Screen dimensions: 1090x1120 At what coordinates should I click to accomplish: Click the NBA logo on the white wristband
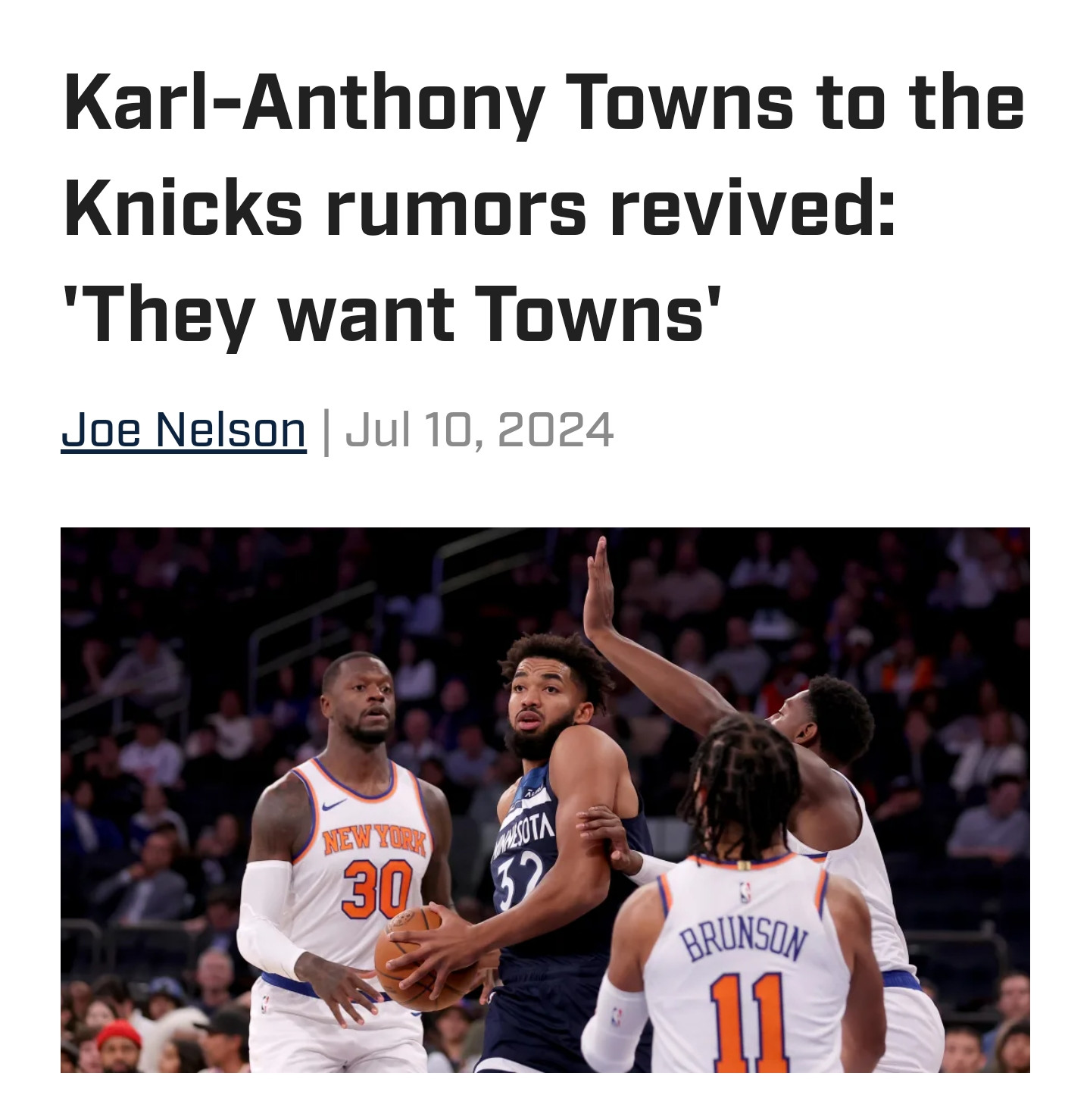coord(617,1016)
